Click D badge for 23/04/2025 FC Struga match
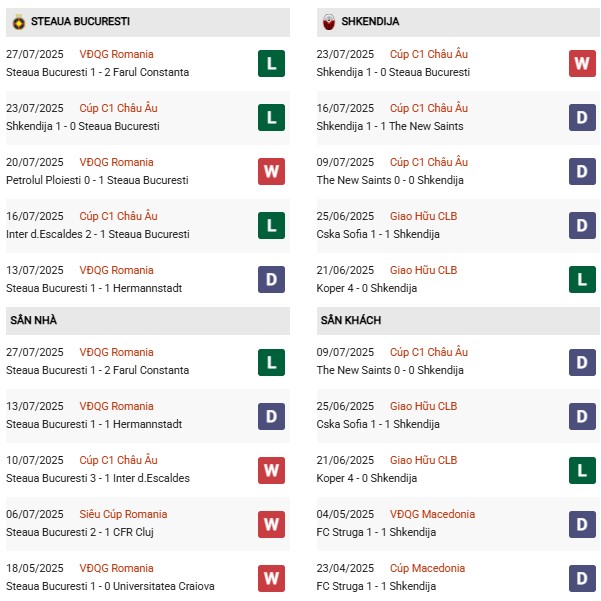 (582, 577)
